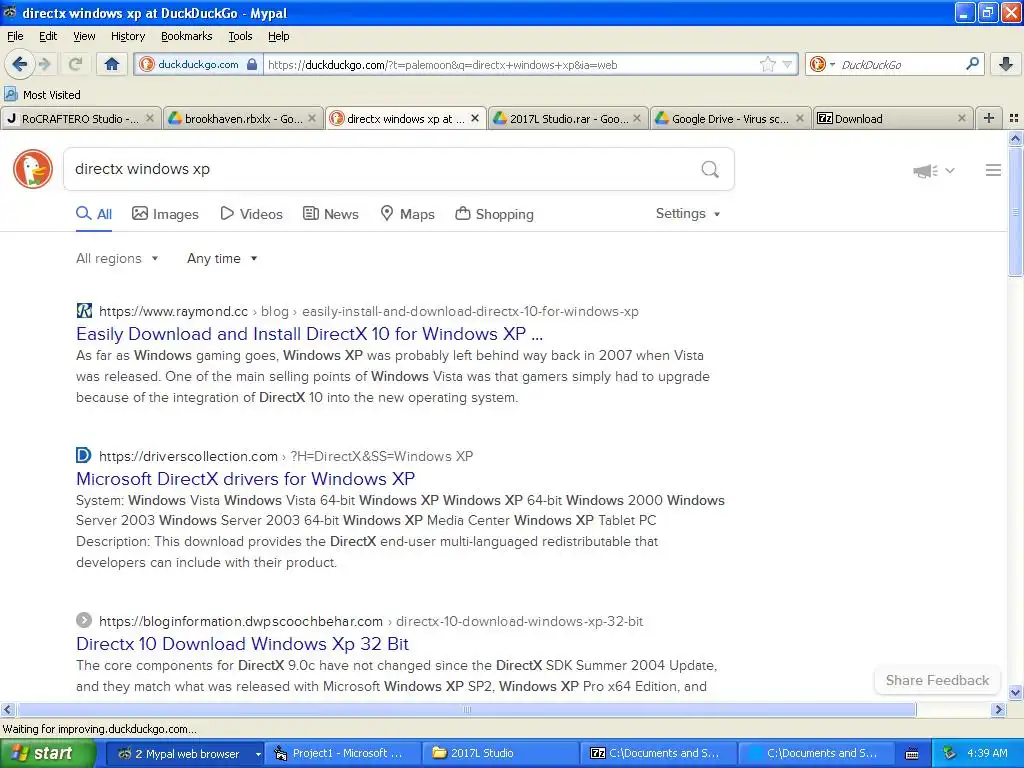This screenshot has width=1024, height=768.
Task: Click the duckduckgo.com site identity button
Action: tap(199, 64)
